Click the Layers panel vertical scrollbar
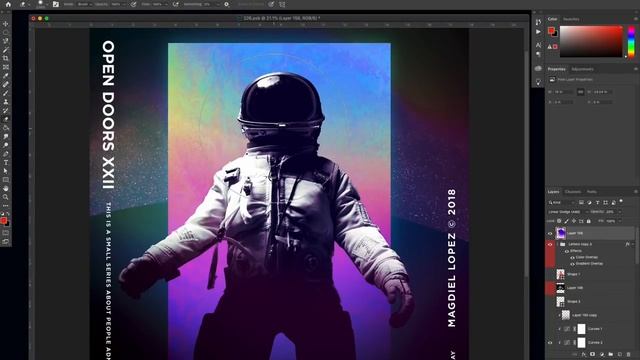 [x=637, y=246]
